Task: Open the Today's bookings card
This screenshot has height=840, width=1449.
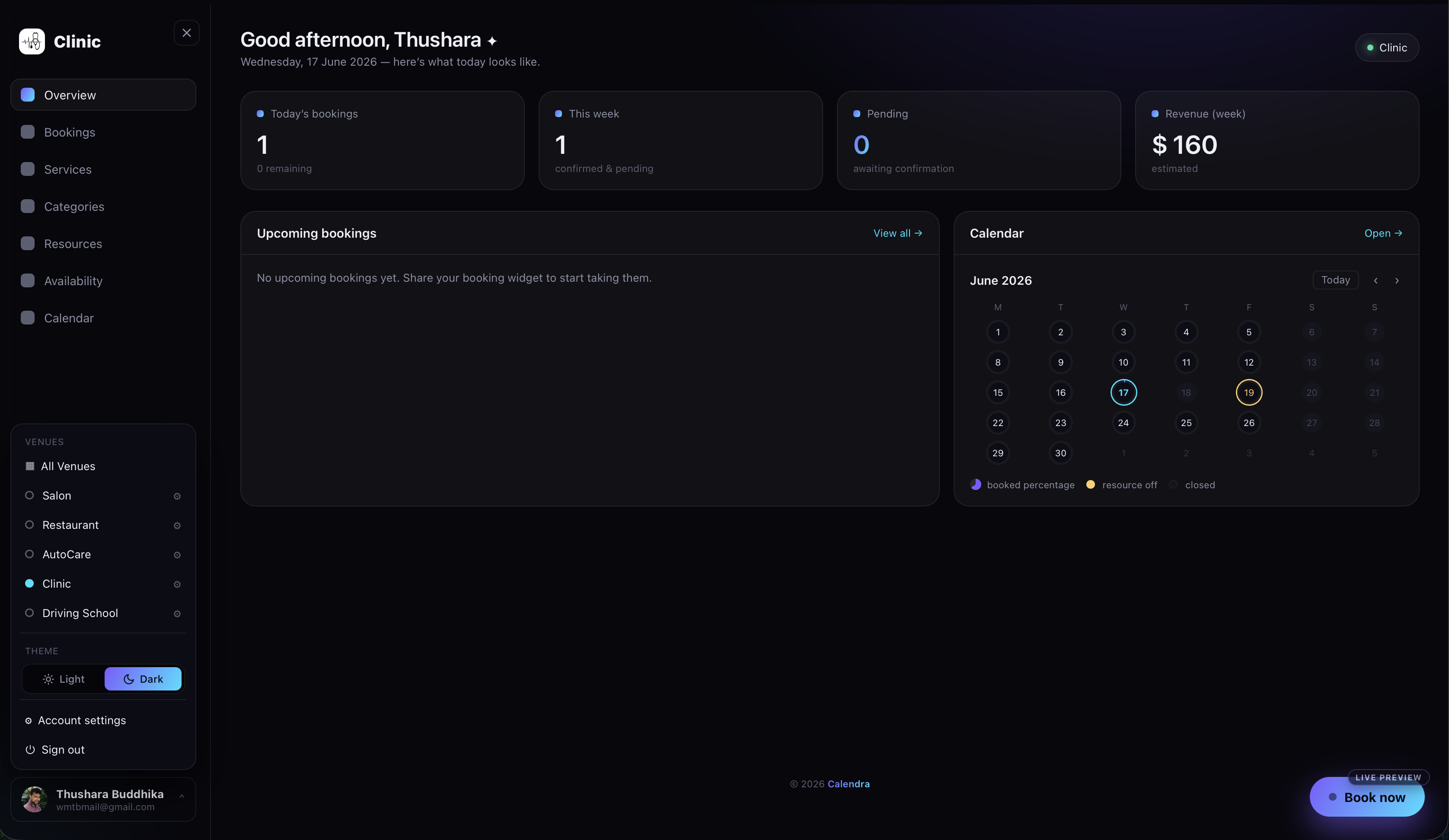Action: [x=383, y=140]
